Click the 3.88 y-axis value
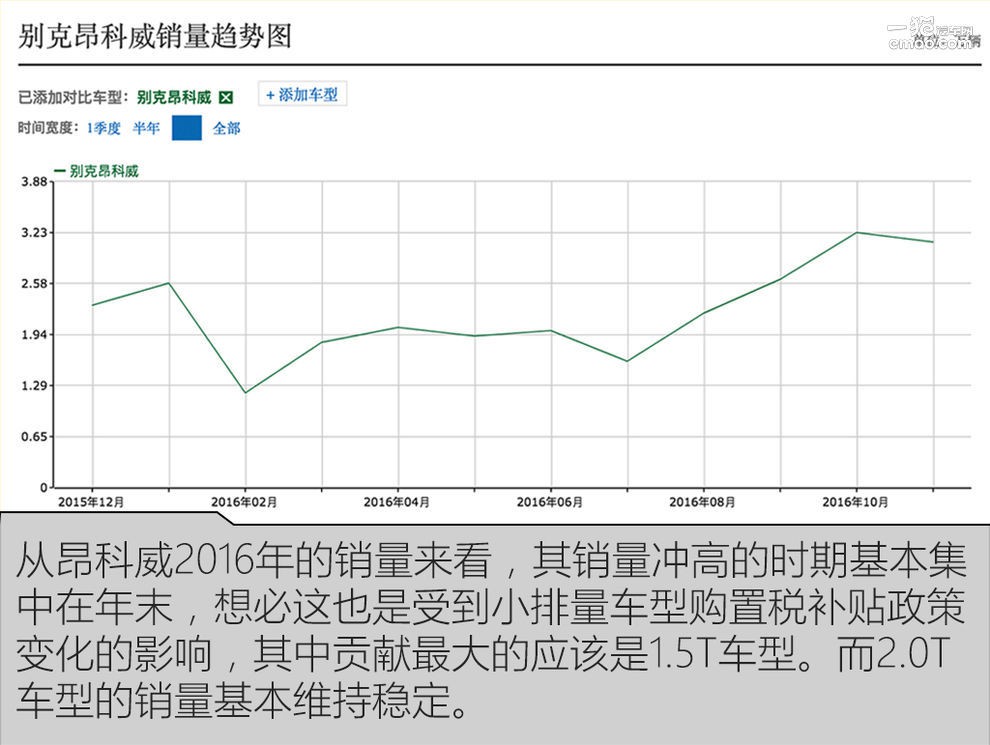990x745 pixels. 34,182
